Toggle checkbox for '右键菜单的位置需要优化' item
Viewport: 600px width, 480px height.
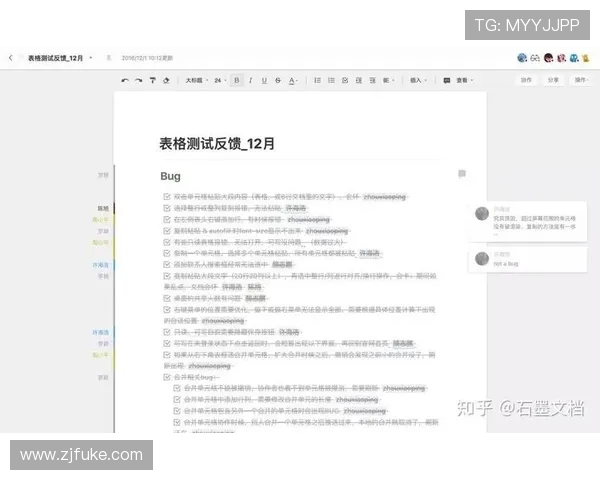(x=167, y=309)
